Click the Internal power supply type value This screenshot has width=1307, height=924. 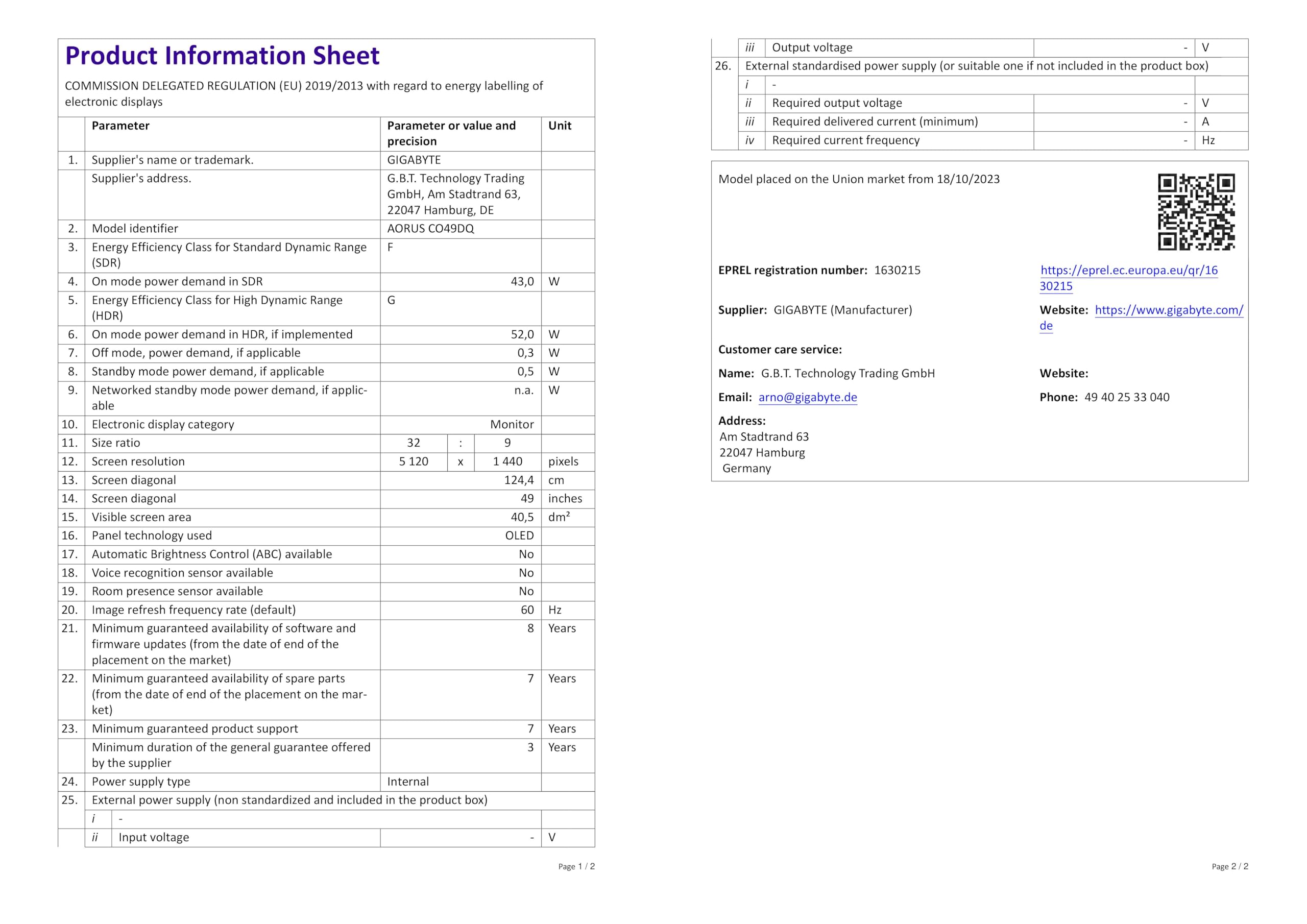click(407, 782)
